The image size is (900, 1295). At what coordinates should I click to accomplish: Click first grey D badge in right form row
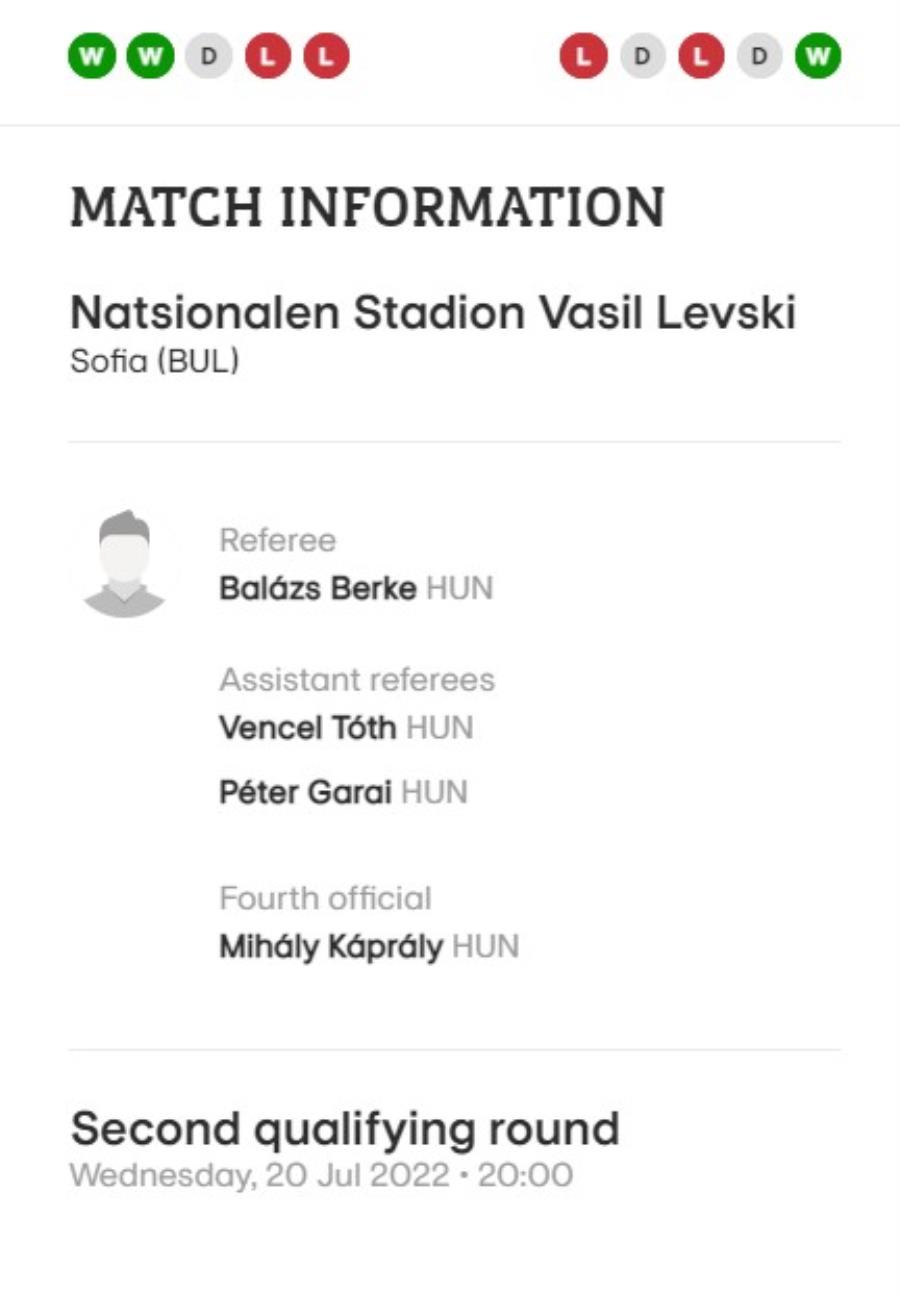[x=643, y=56]
